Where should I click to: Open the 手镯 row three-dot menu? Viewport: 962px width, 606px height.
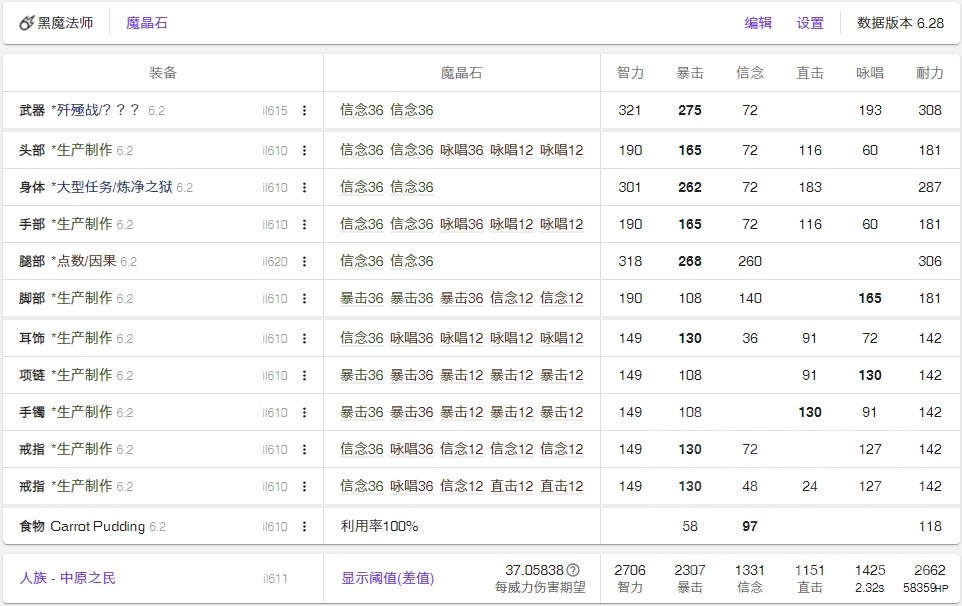(305, 413)
